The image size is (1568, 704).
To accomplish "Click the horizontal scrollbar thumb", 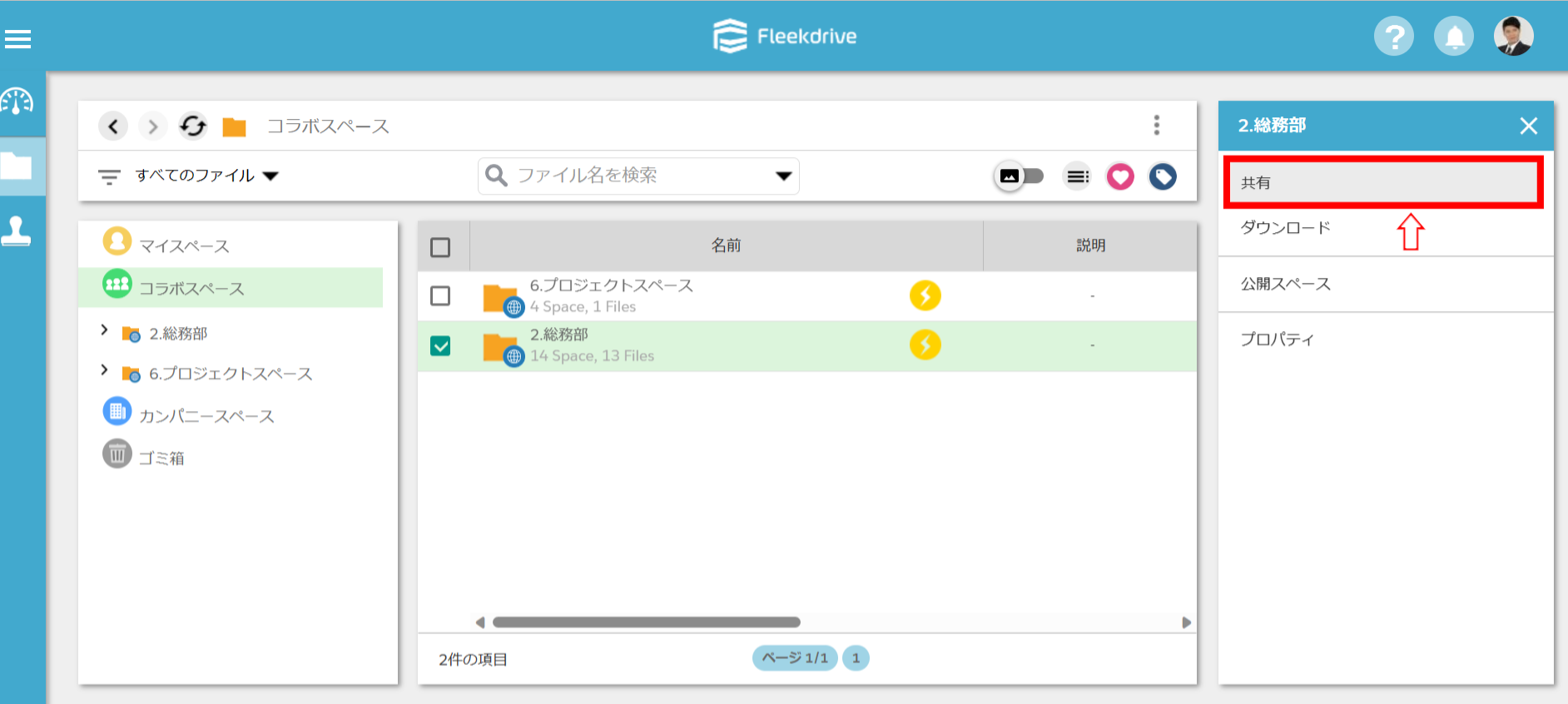I will click(x=646, y=622).
